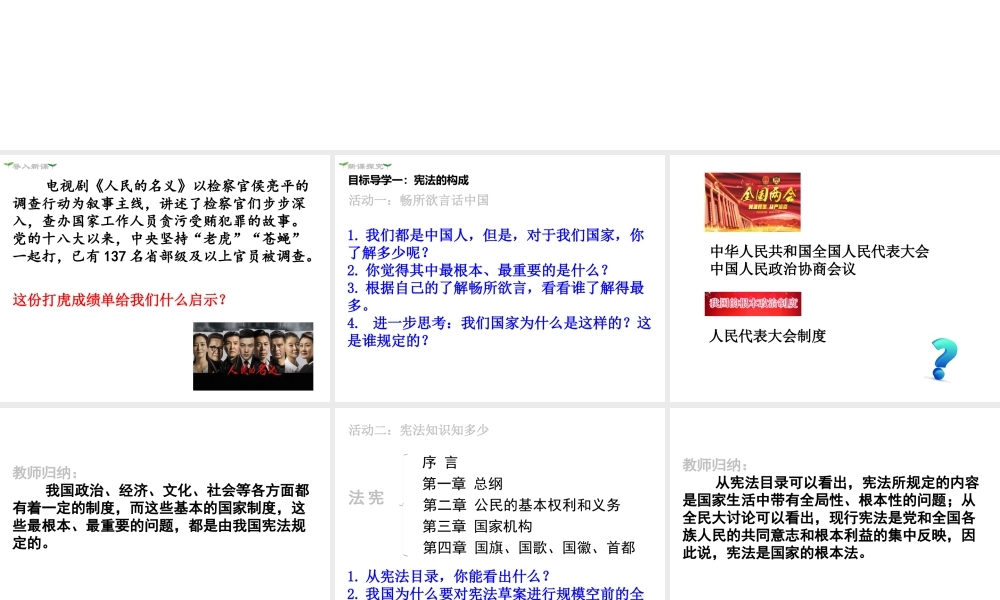Click the 人民的名义 TV drama poster image
This screenshot has width=1000, height=600.
[x=253, y=356]
